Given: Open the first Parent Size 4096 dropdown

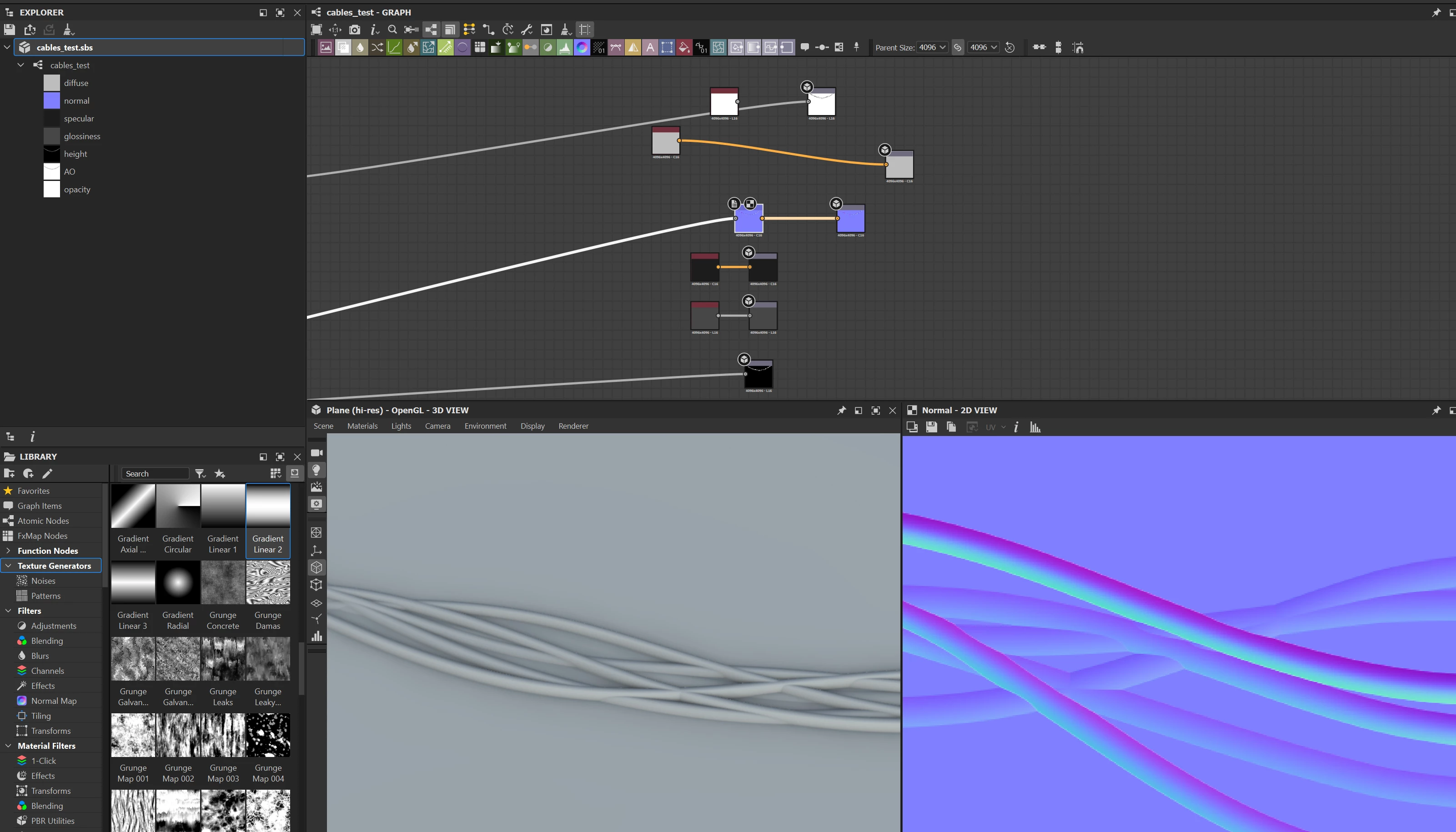Looking at the screenshot, I should 932,47.
